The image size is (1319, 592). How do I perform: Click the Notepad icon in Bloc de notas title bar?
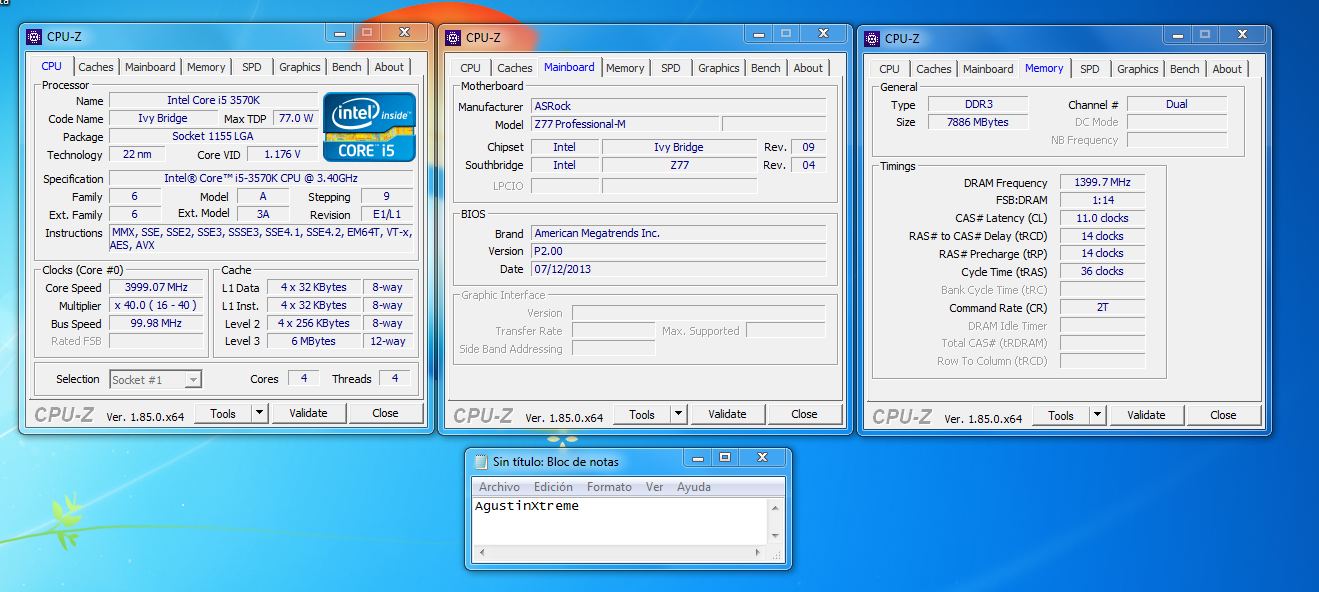[x=480, y=462]
